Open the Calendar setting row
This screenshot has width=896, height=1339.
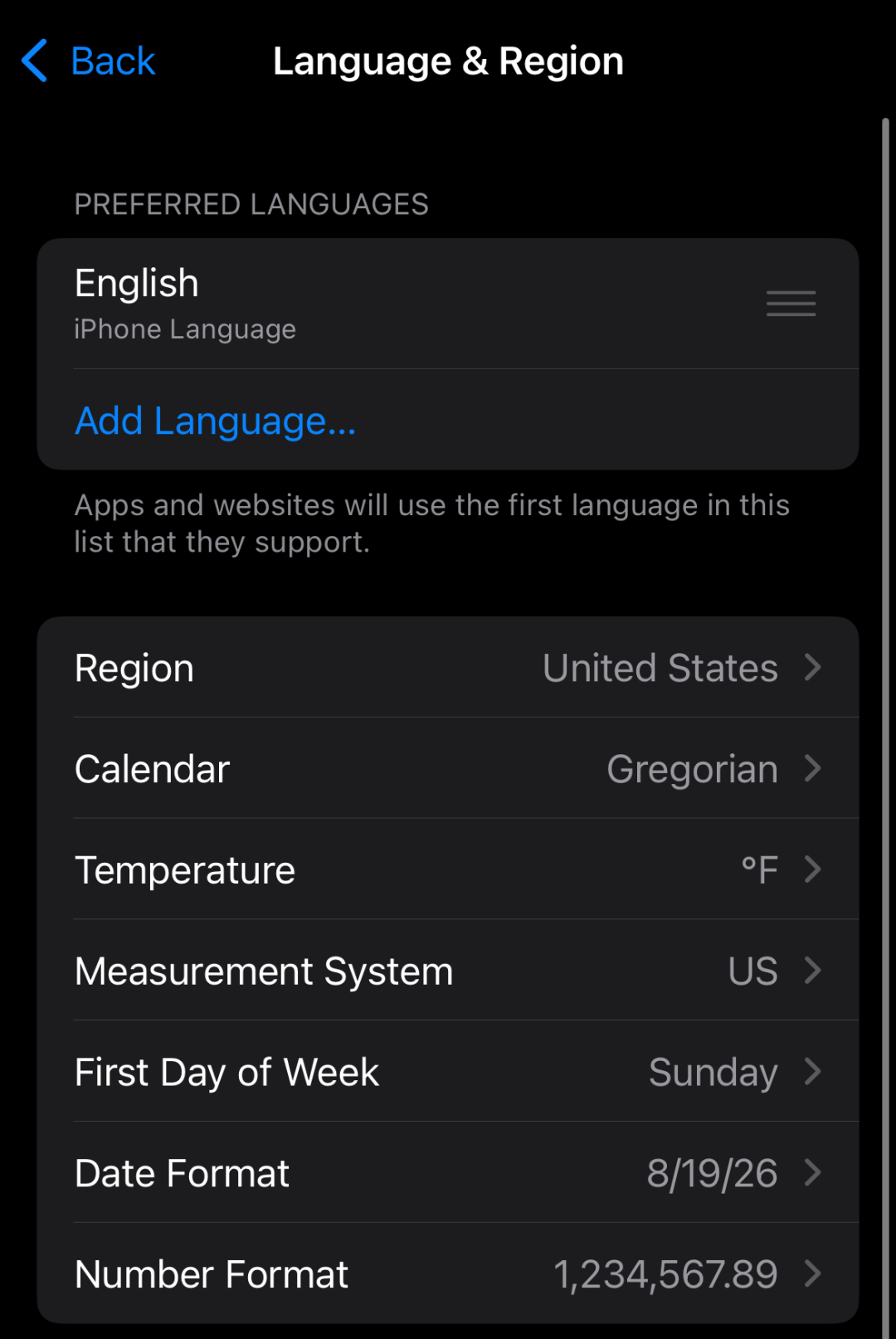click(448, 768)
